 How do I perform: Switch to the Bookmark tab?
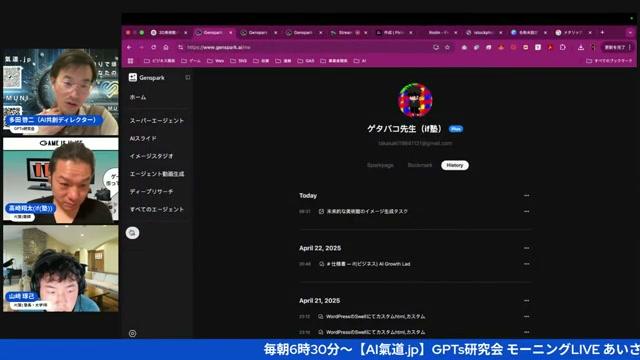click(420, 165)
